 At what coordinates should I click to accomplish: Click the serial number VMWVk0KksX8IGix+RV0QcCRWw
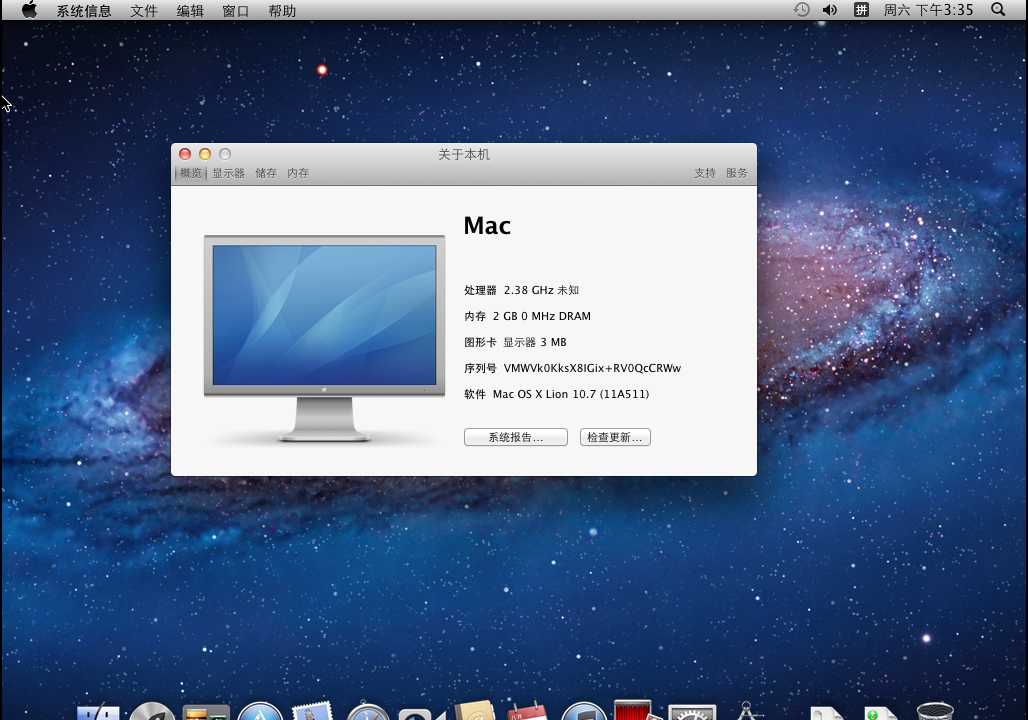[x=592, y=369]
